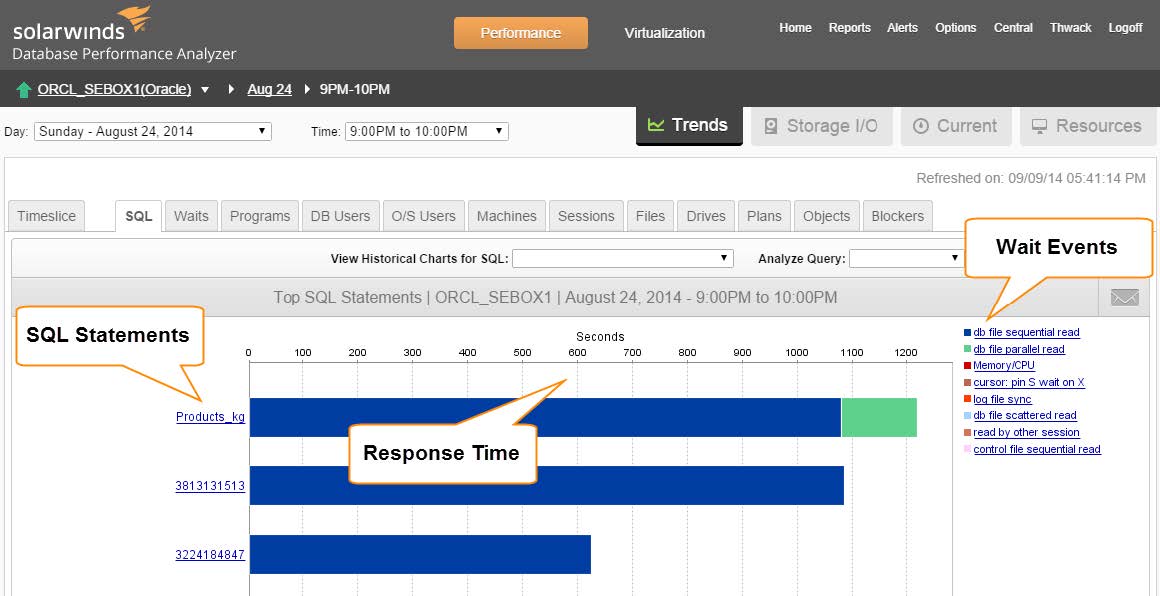Open Alerts in the top menu

tap(902, 28)
